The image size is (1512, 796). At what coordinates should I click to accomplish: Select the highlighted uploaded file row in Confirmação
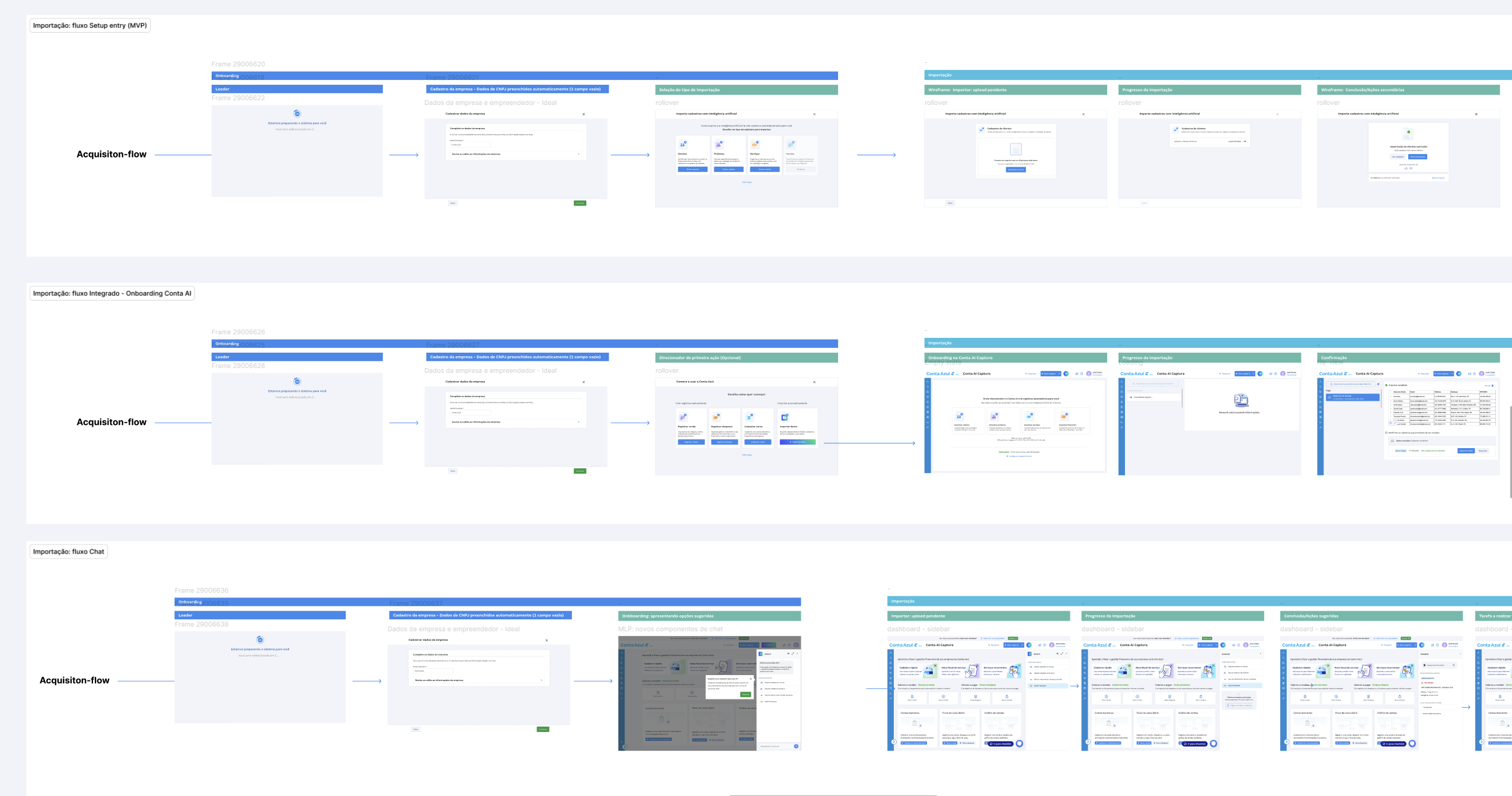coord(1352,397)
